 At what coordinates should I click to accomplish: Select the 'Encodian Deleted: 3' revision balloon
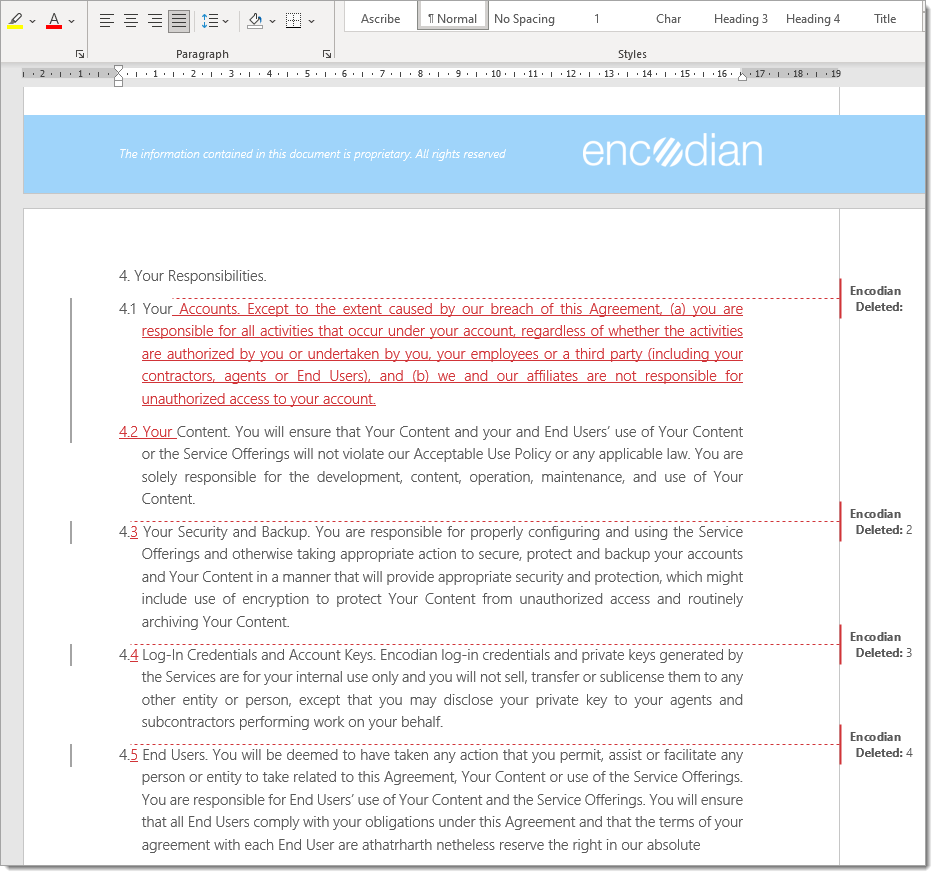pos(876,645)
